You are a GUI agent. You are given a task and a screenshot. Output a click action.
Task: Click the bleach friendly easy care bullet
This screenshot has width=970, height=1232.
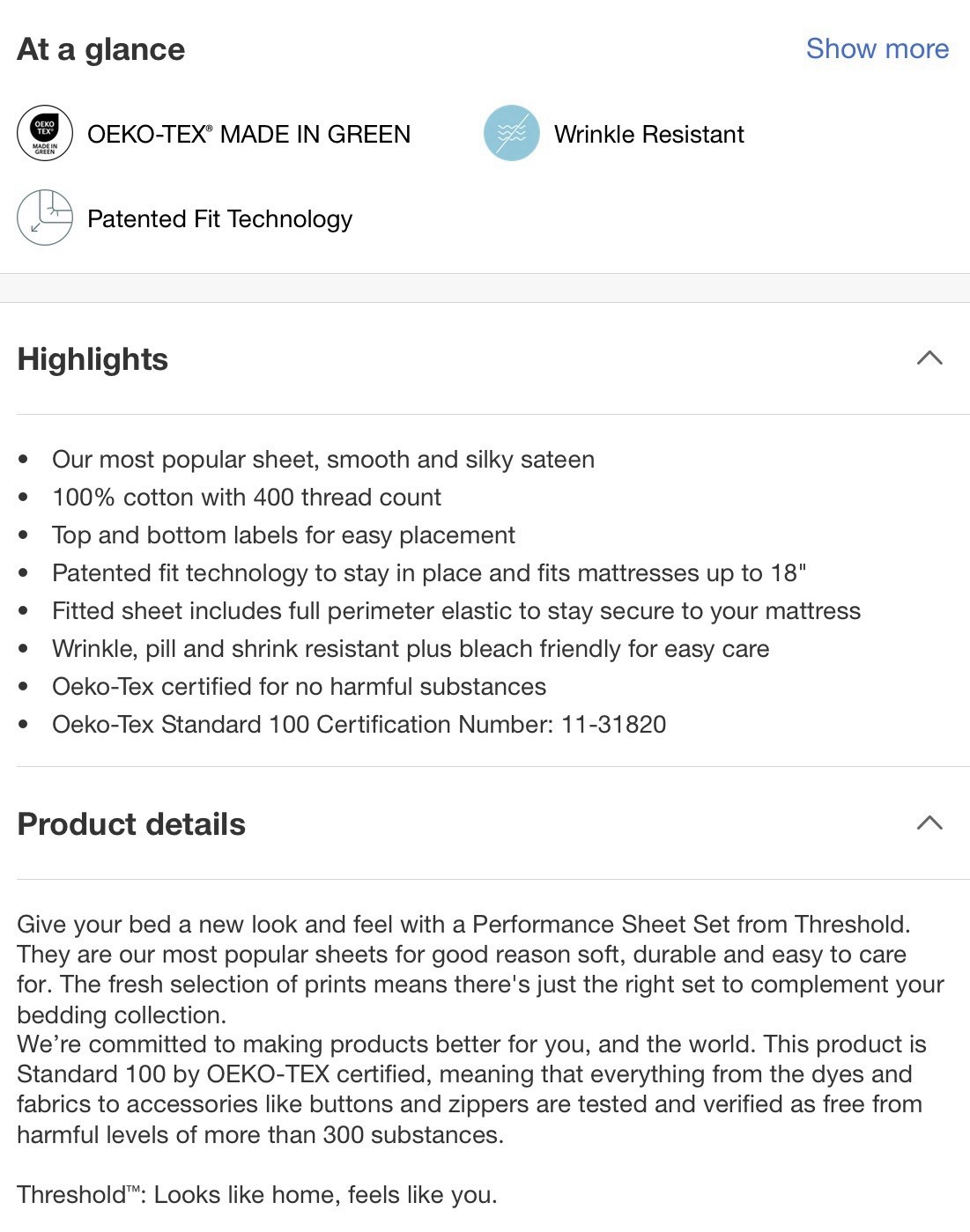click(411, 649)
